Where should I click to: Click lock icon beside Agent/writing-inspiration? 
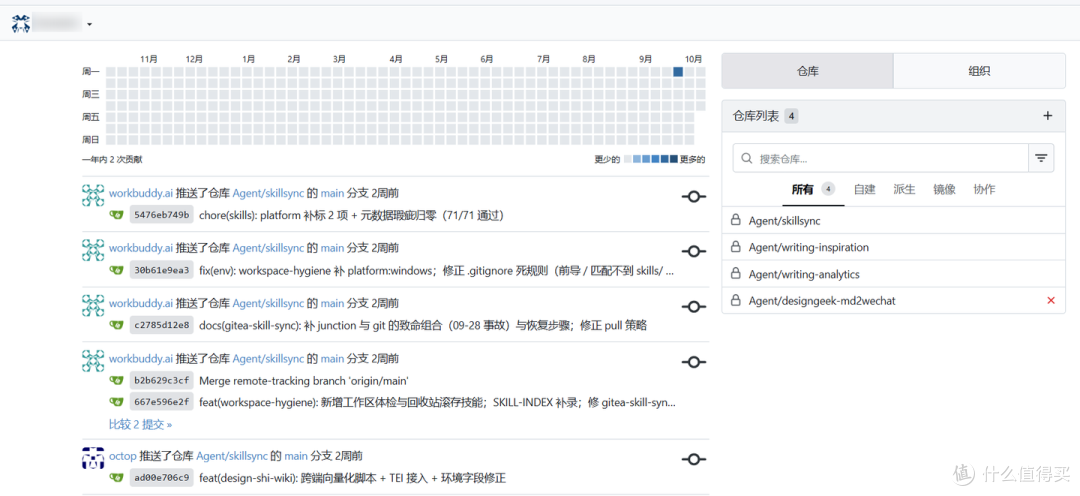[736, 247]
